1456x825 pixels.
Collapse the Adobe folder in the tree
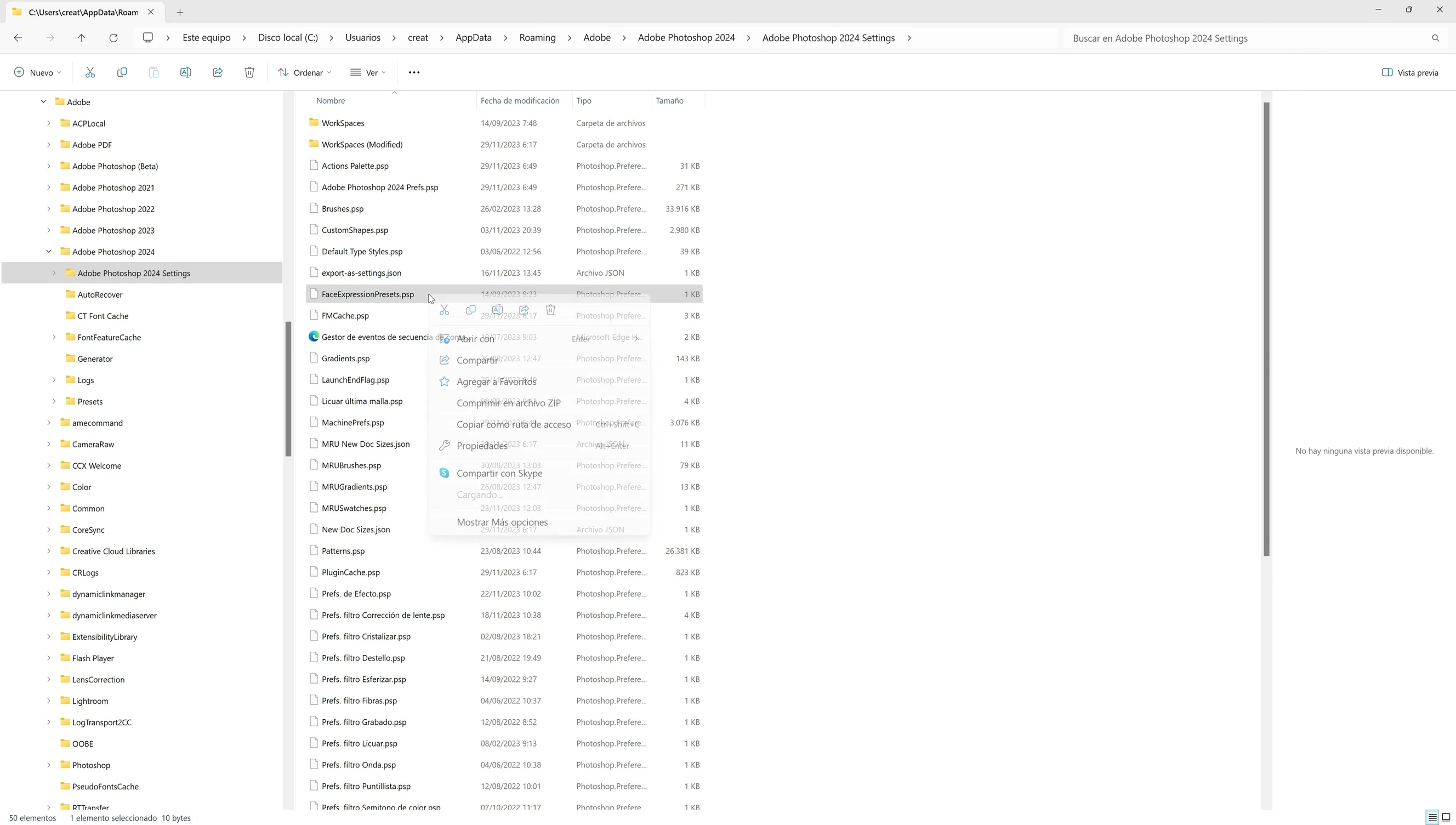coord(43,102)
